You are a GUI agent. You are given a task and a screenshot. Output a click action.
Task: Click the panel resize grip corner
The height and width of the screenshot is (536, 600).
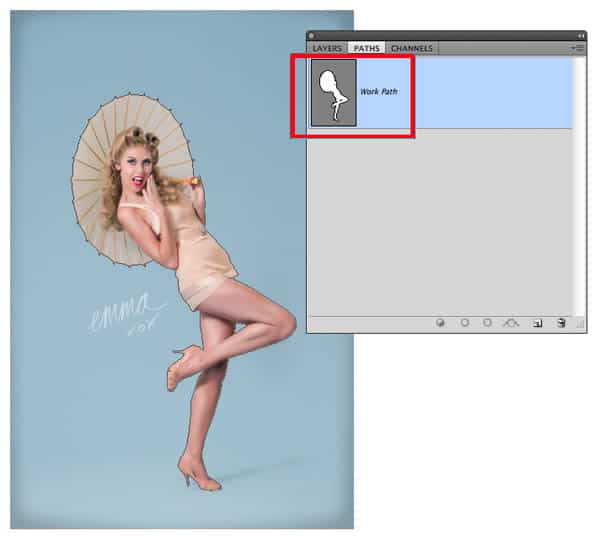coord(580,325)
